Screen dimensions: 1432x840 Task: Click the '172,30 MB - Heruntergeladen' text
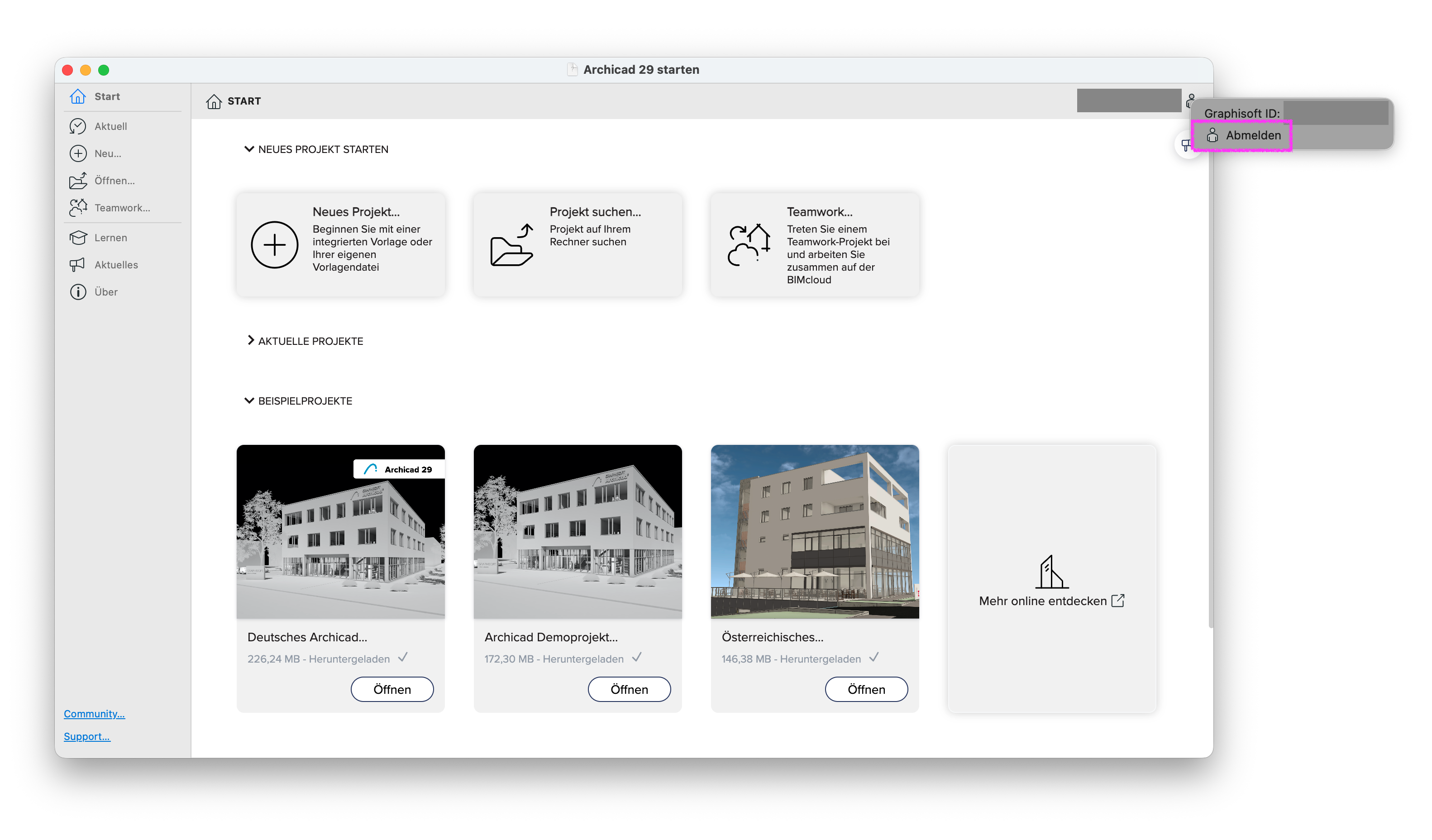[x=554, y=659]
